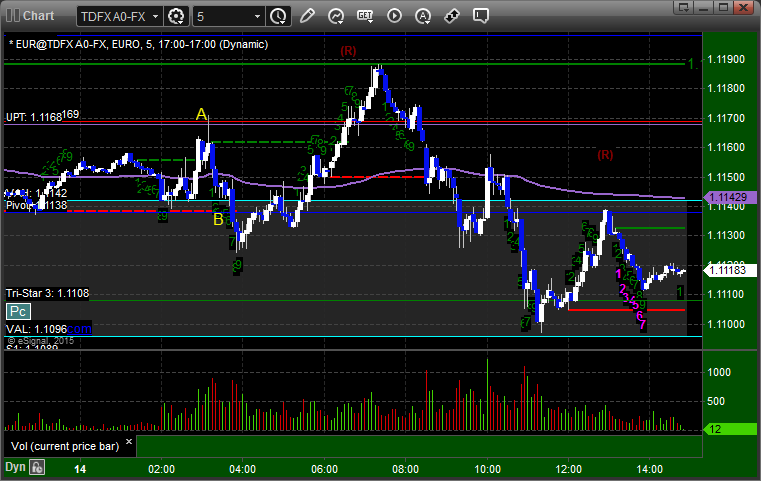The height and width of the screenshot is (481, 761).
Task: Click the 1.11500 price axis label
Action: (x=726, y=177)
